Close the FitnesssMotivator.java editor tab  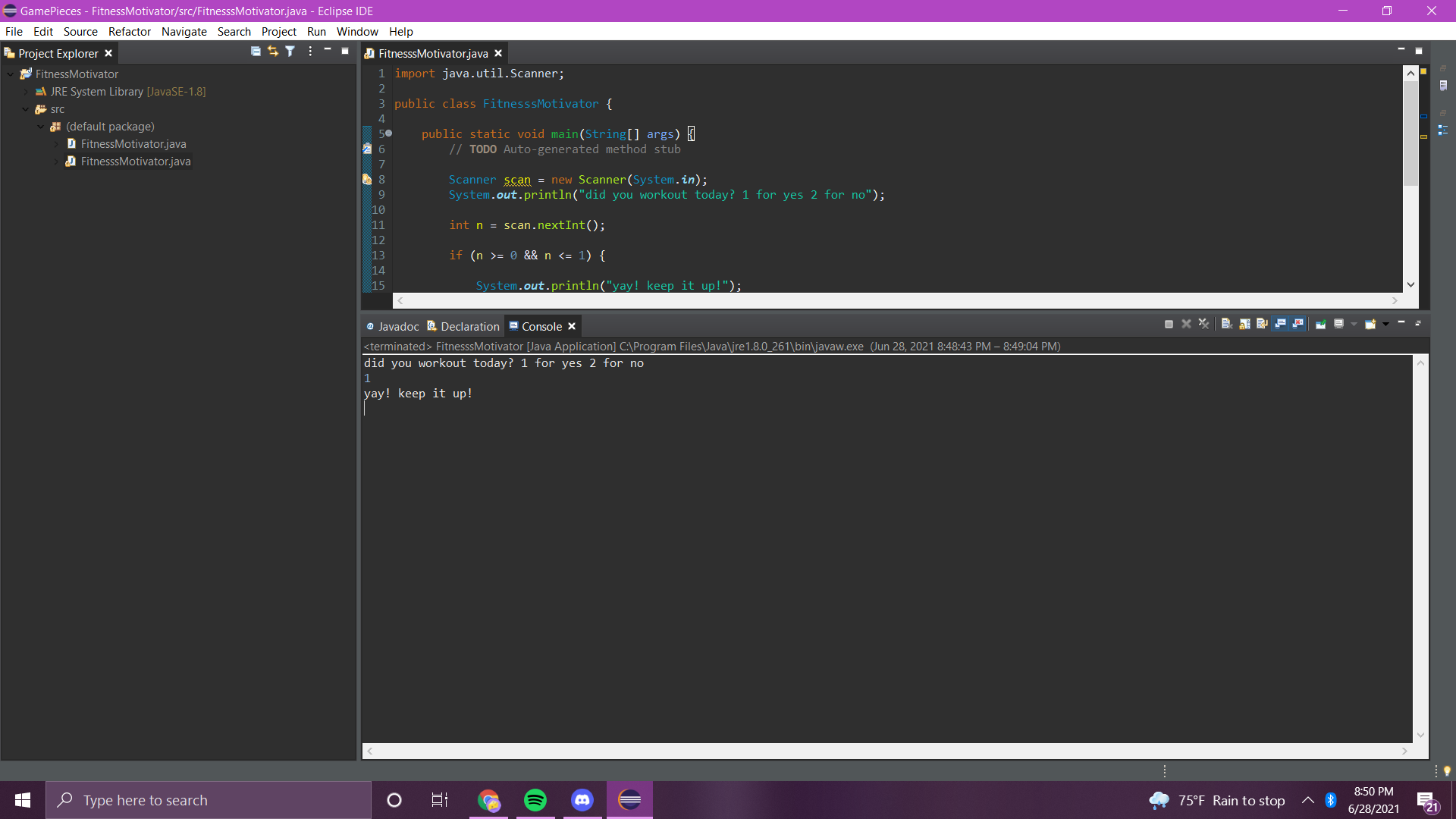(x=498, y=54)
